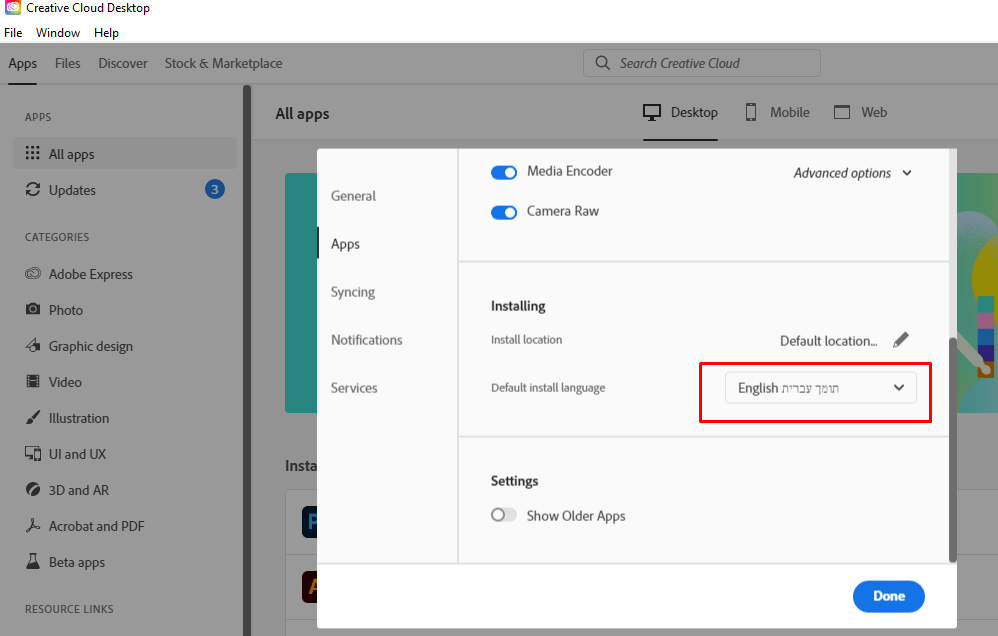The height and width of the screenshot is (636, 998).
Task: Click the Desktop monitor icon
Action: coord(652,113)
